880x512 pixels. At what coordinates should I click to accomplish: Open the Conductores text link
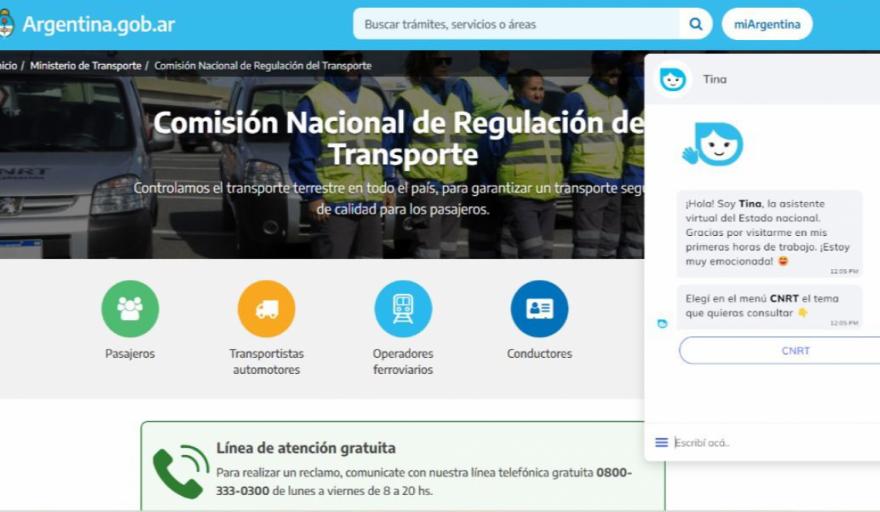539,354
